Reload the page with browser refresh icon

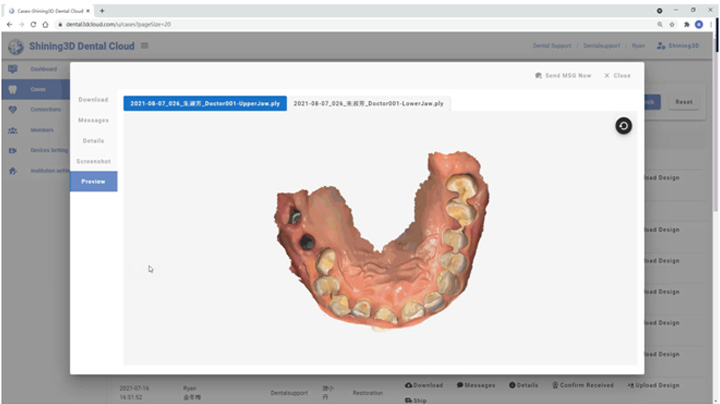(x=32, y=24)
